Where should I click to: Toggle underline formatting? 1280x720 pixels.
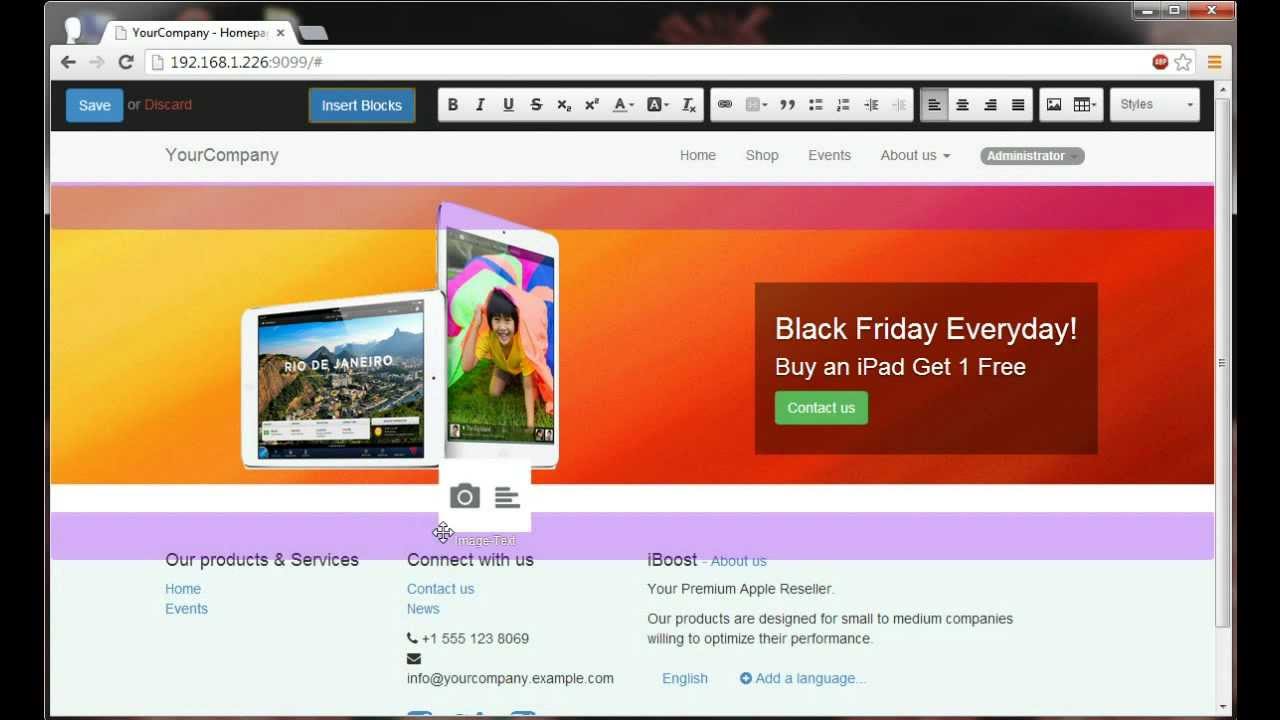(x=508, y=105)
